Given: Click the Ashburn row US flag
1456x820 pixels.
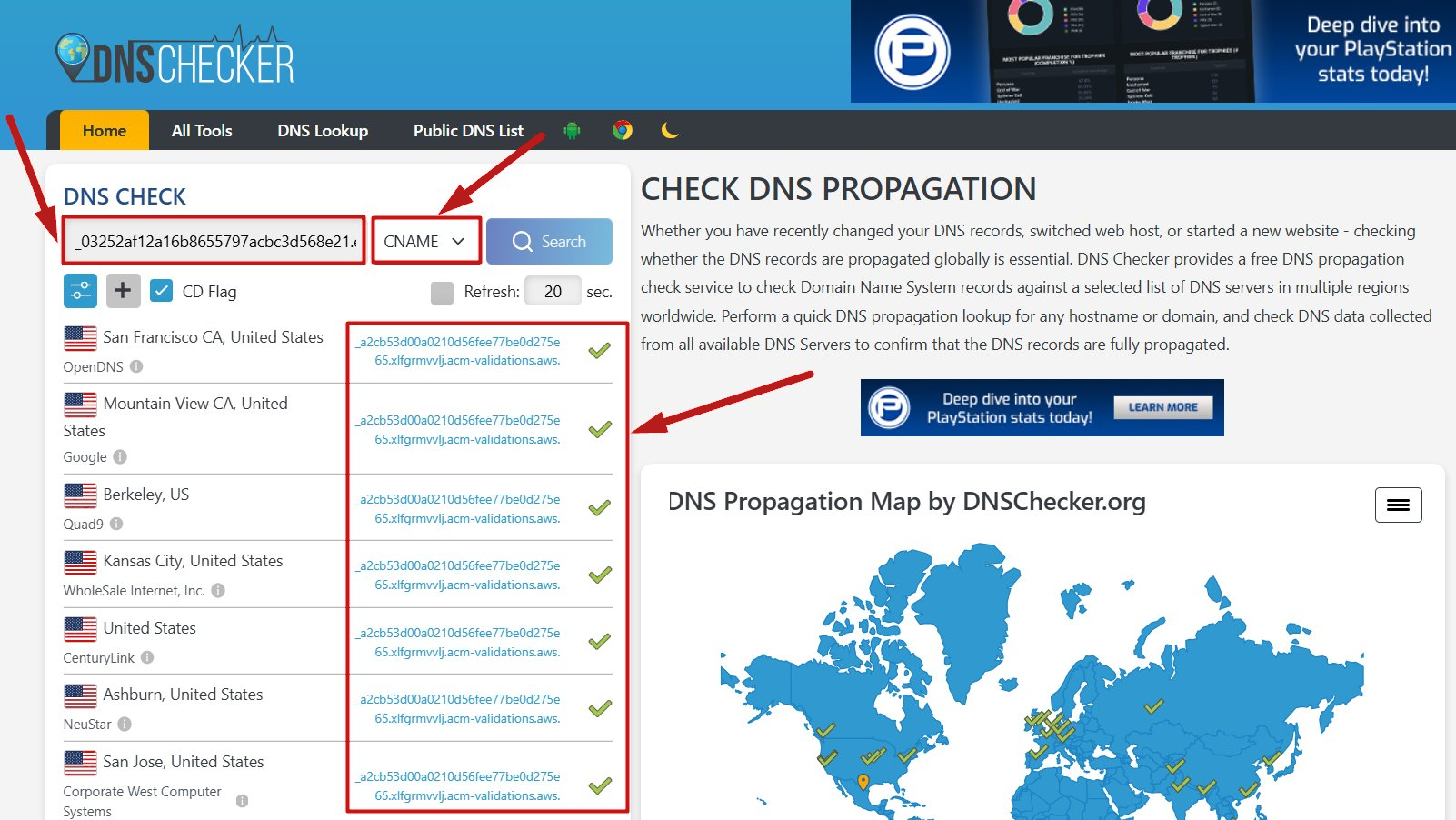Looking at the screenshot, I should click(80, 695).
